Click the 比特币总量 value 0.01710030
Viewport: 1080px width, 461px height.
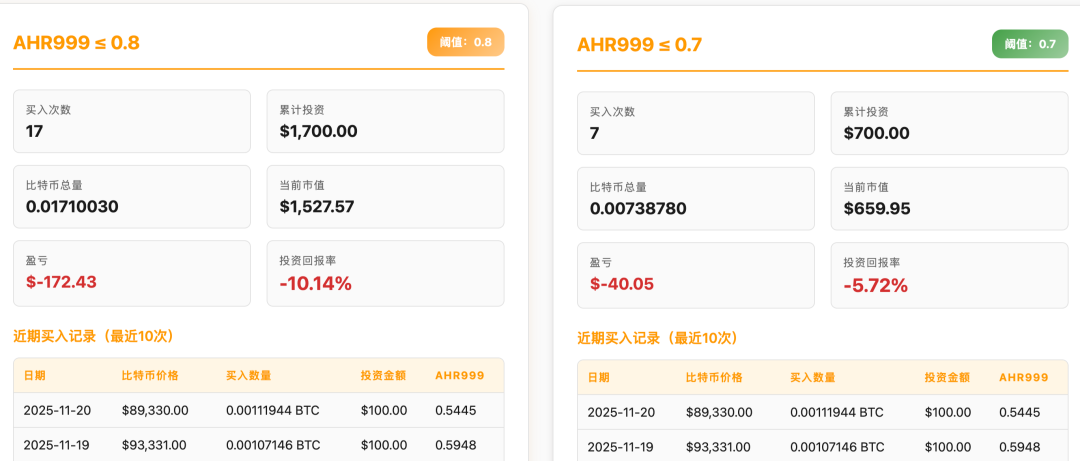point(72,206)
